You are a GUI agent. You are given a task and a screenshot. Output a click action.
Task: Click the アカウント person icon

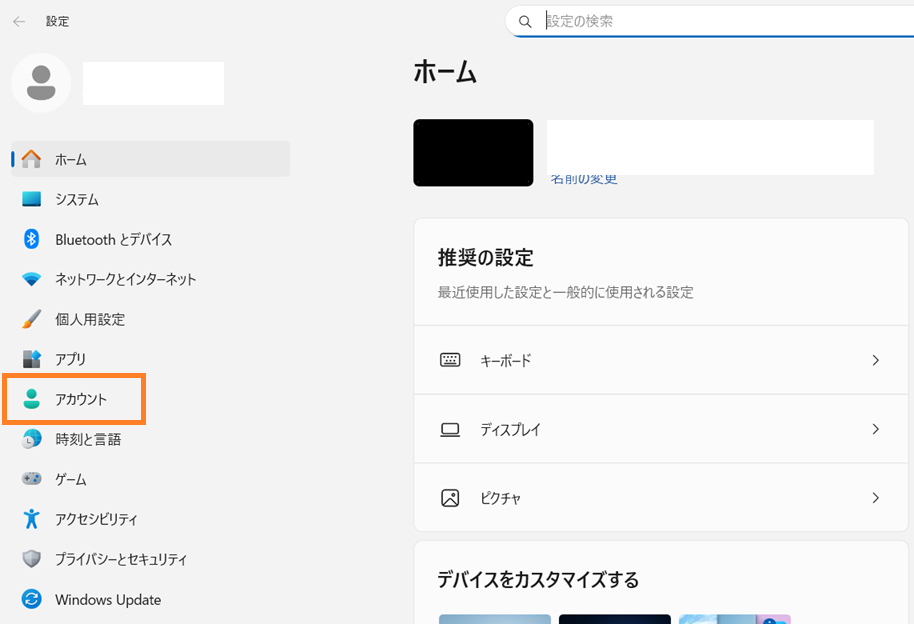(31, 399)
